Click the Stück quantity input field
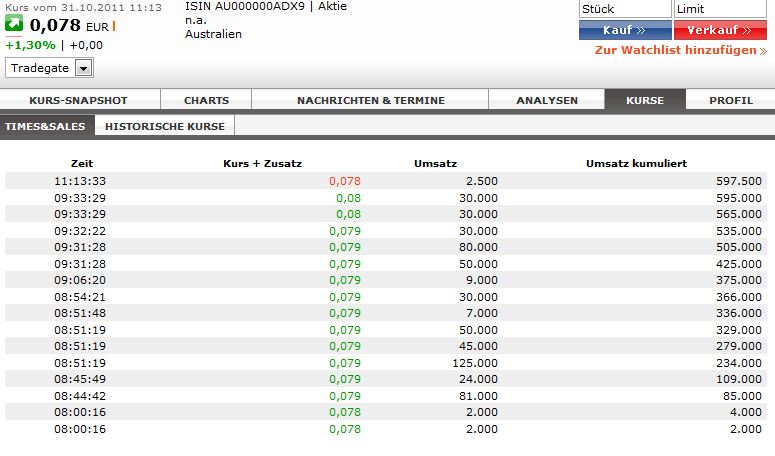Image resolution: width=775 pixels, height=456 pixels. coord(624,9)
